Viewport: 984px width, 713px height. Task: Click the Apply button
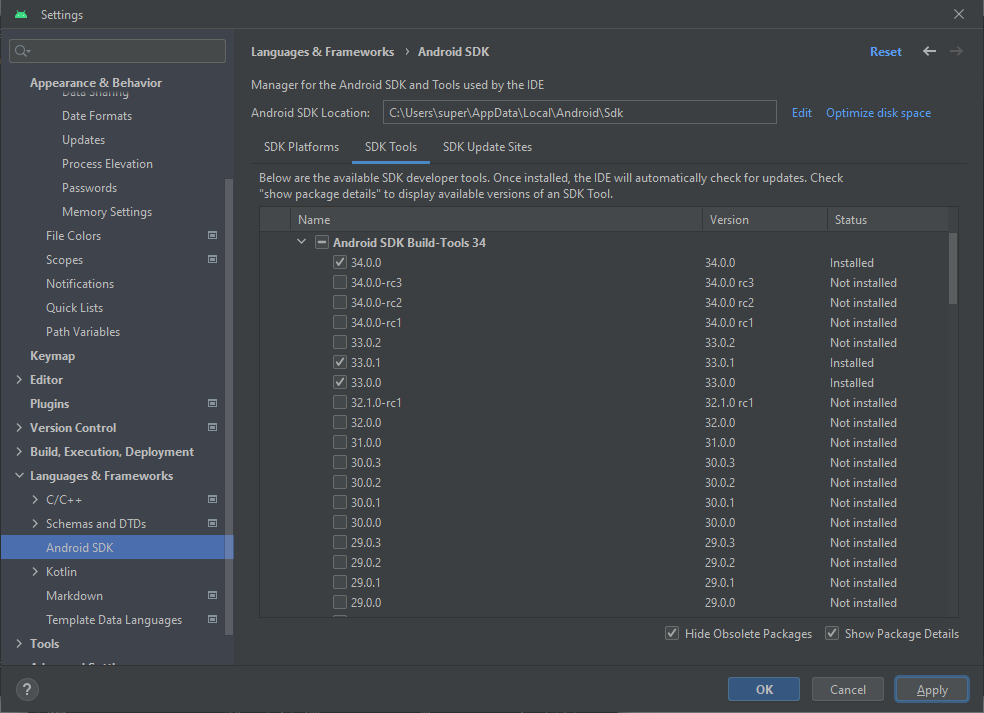coord(931,689)
